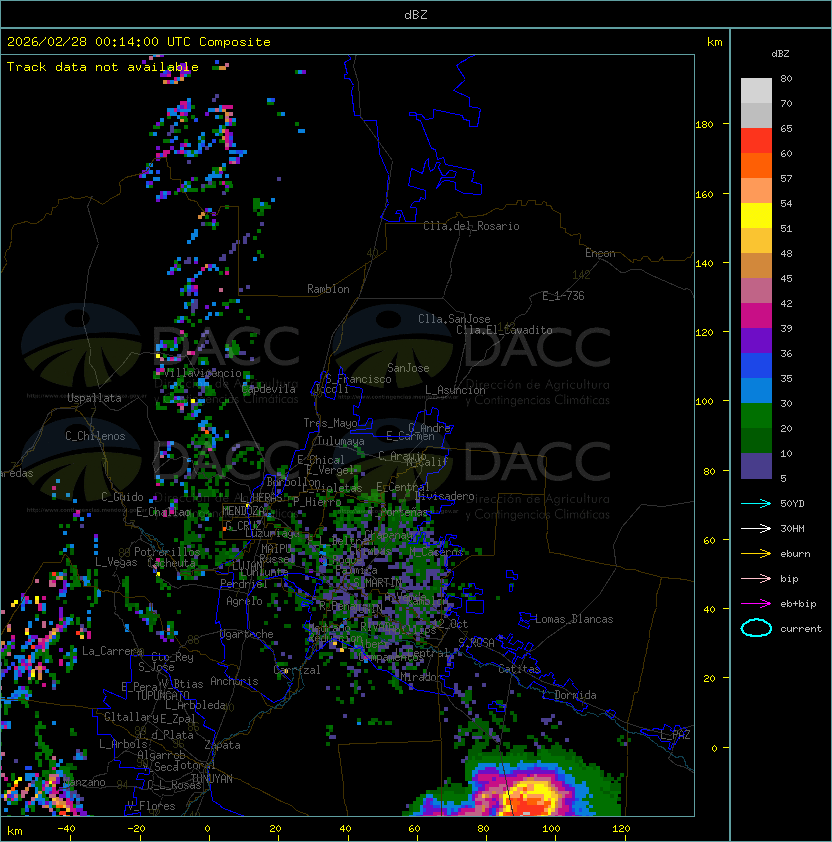Click the yellow eburn arrow in legend

756,554
